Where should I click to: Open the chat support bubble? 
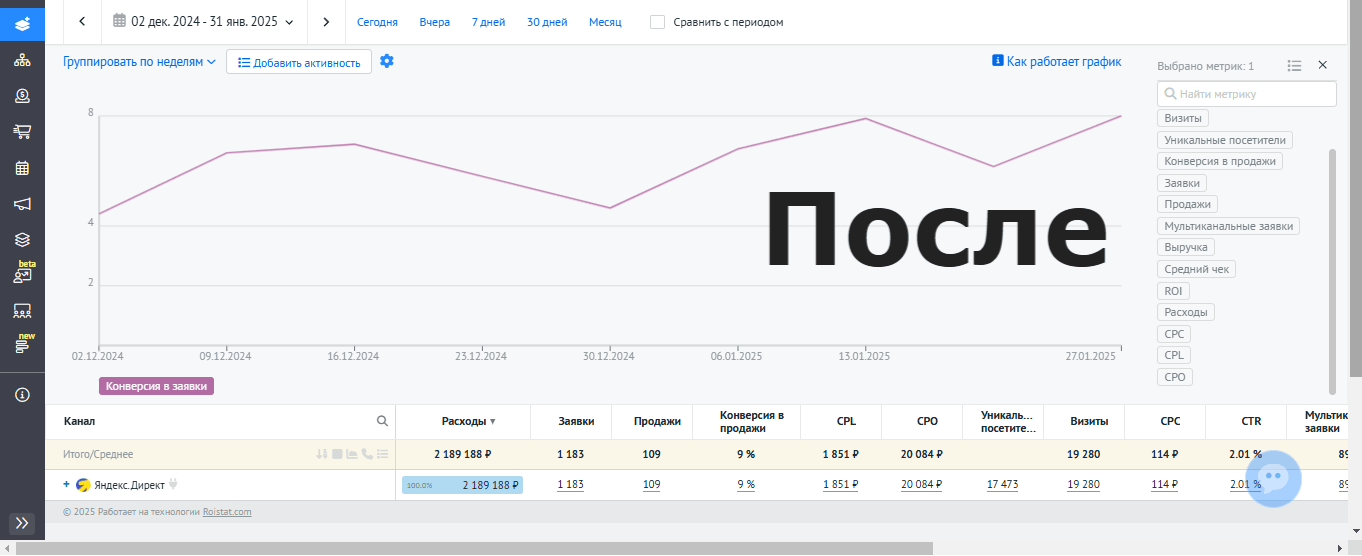click(1273, 480)
